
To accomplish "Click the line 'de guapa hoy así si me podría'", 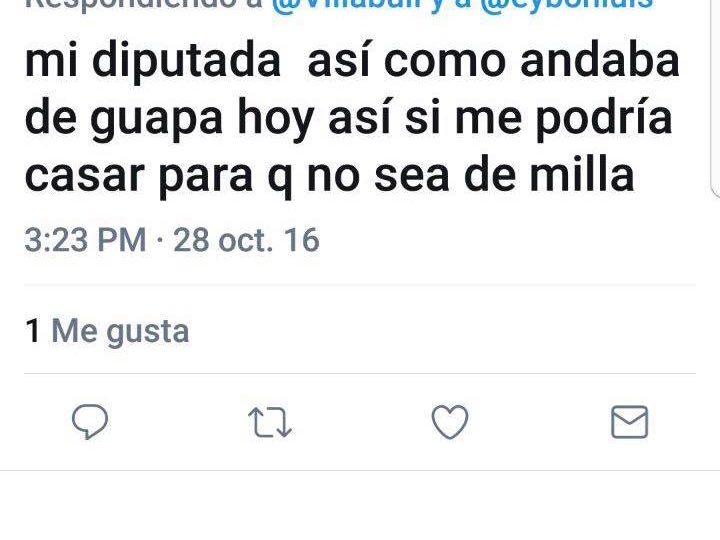I will click(x=349, y=119).
